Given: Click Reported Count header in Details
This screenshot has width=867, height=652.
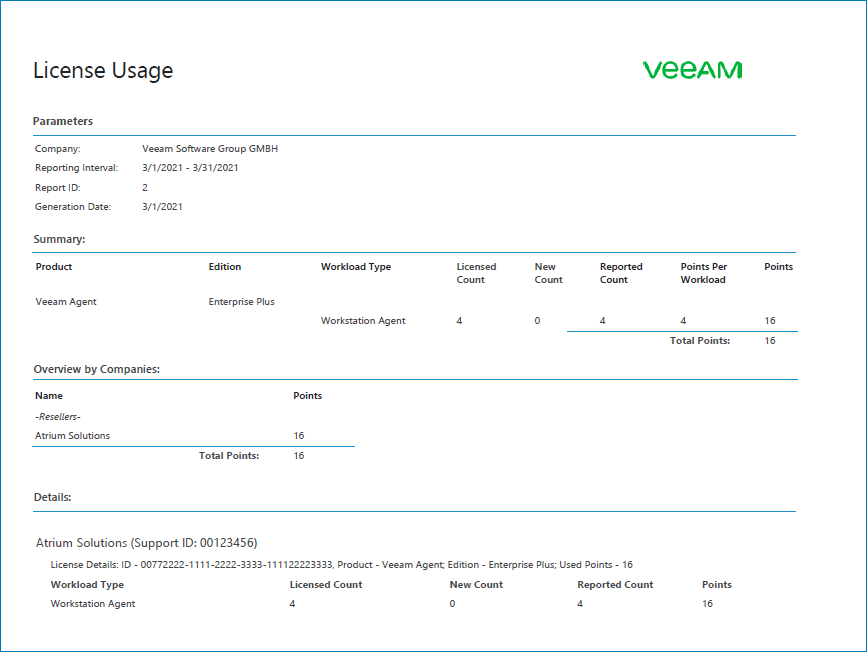Looking at the screenshot, I should 615,585.
